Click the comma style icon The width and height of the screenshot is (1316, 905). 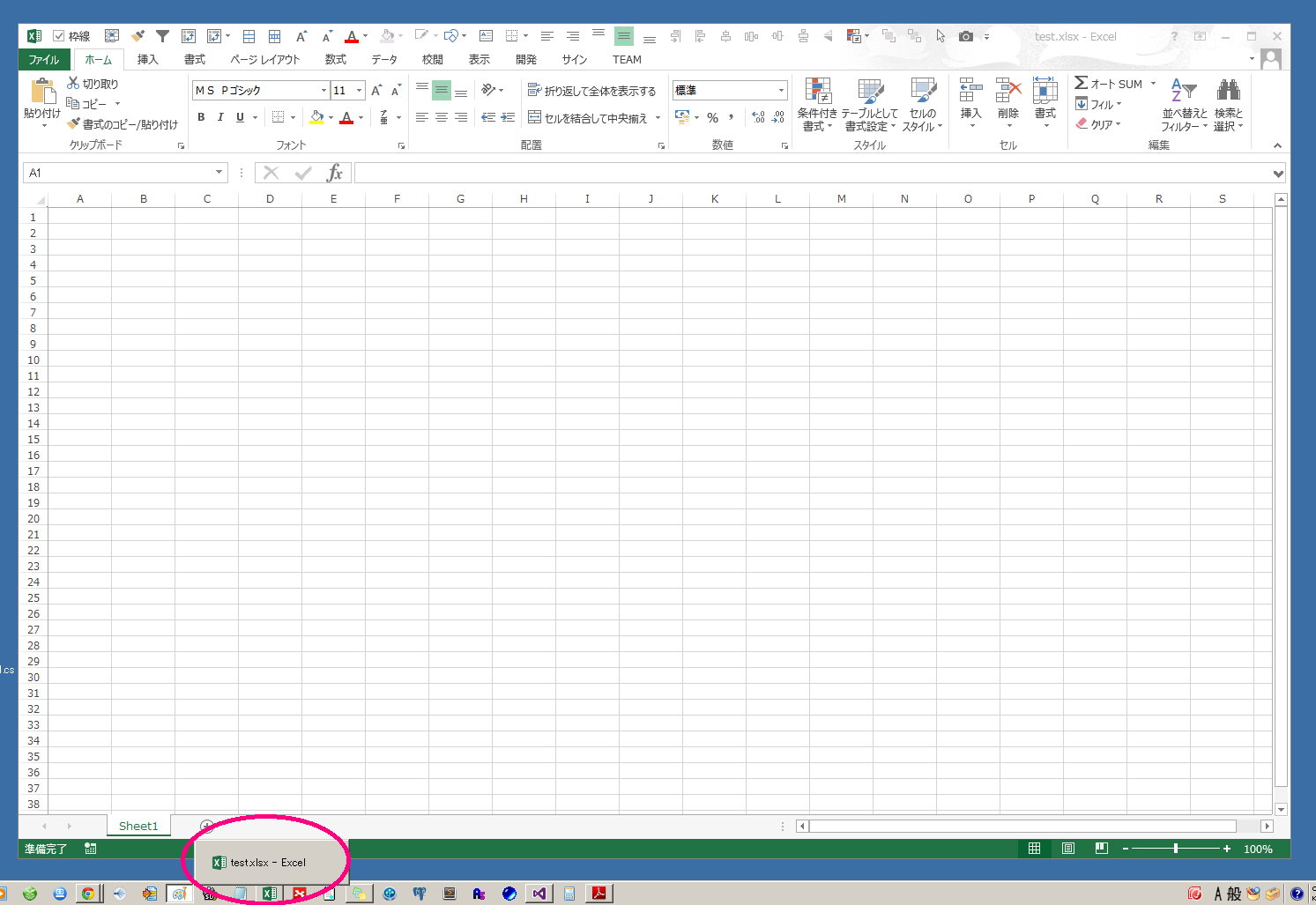click(x=731, y=117)
